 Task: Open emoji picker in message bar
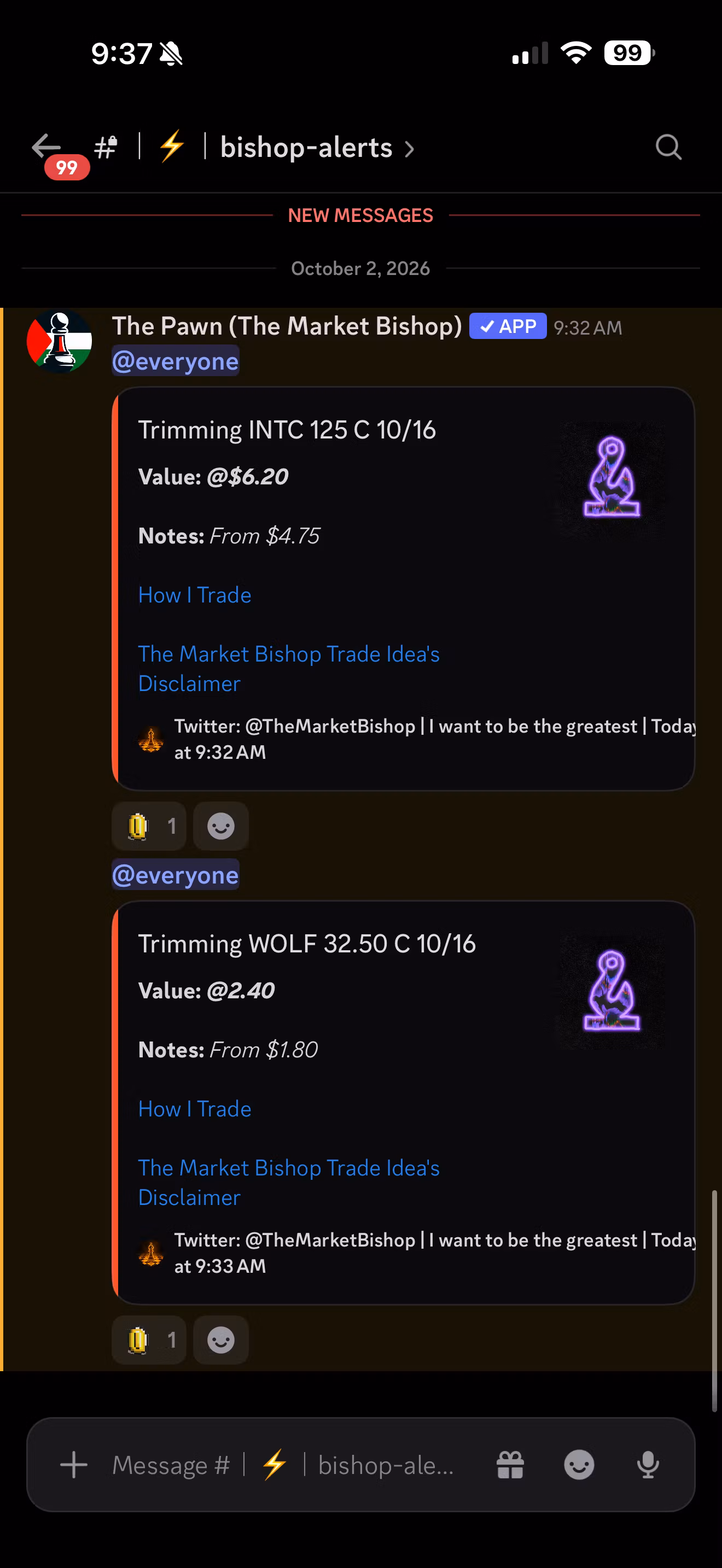point(579,1465)
